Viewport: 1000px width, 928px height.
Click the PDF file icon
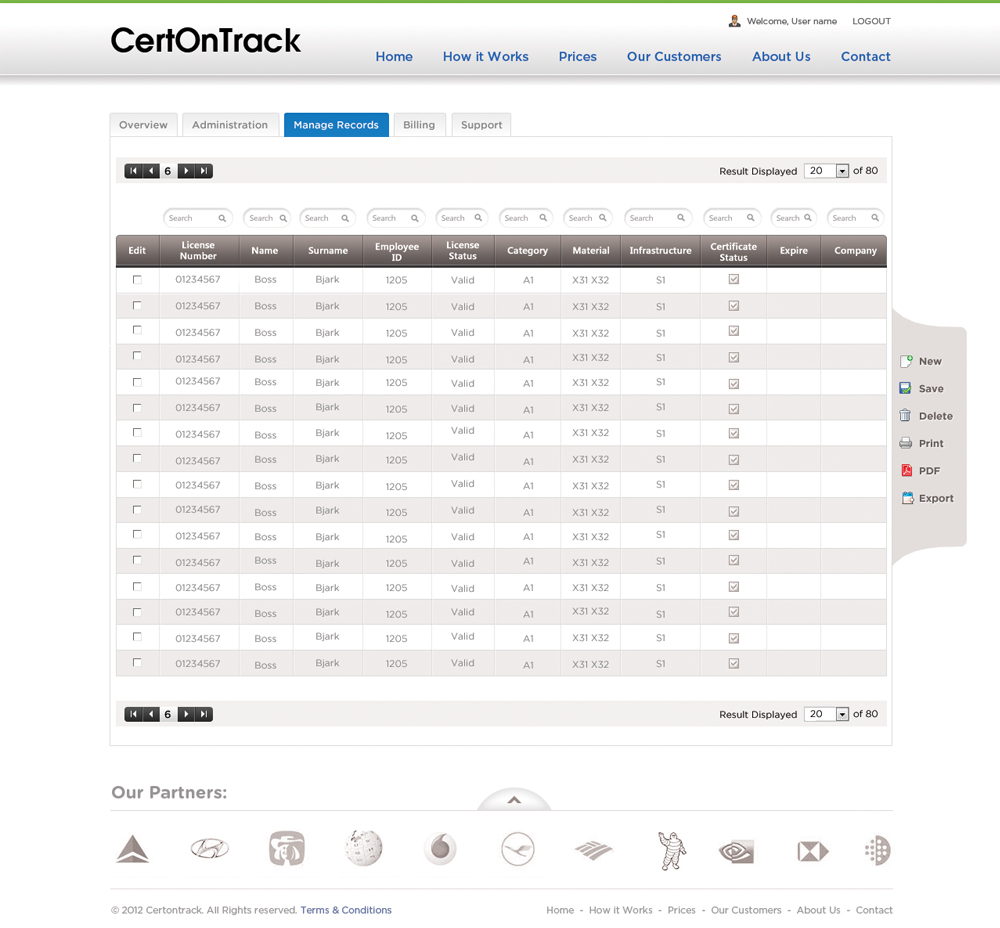click(x=906, y=471)
